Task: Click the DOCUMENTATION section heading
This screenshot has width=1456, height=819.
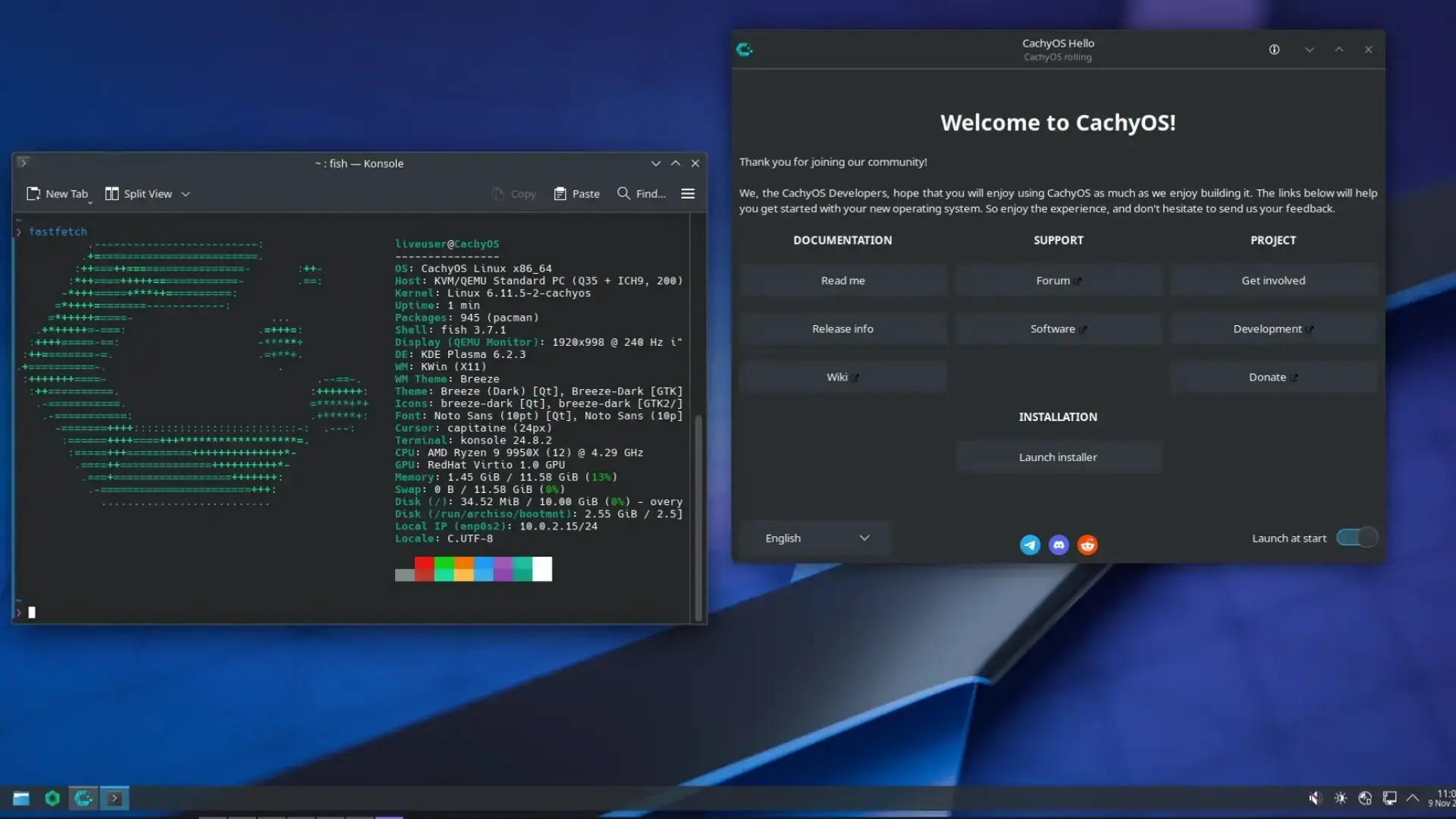Action: (843, 240)
